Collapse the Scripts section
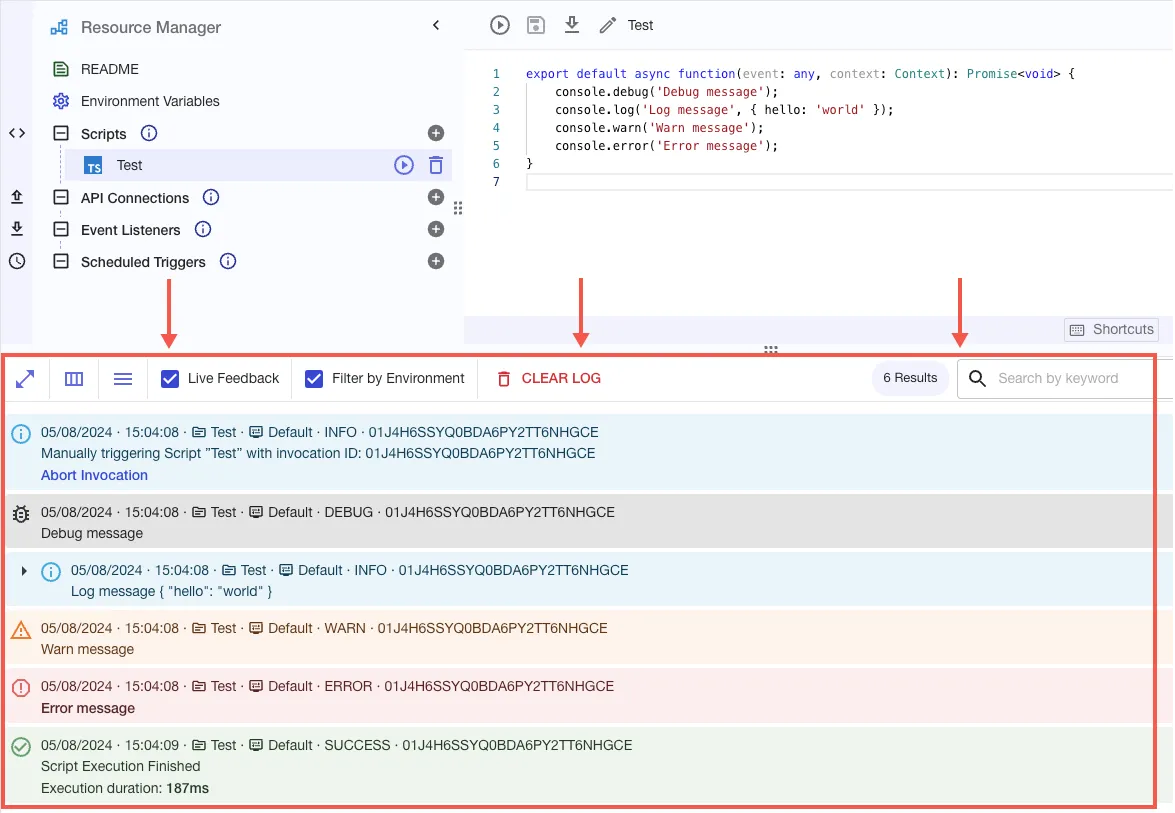This screenshot has width=1175, height=813. point(61,133)
